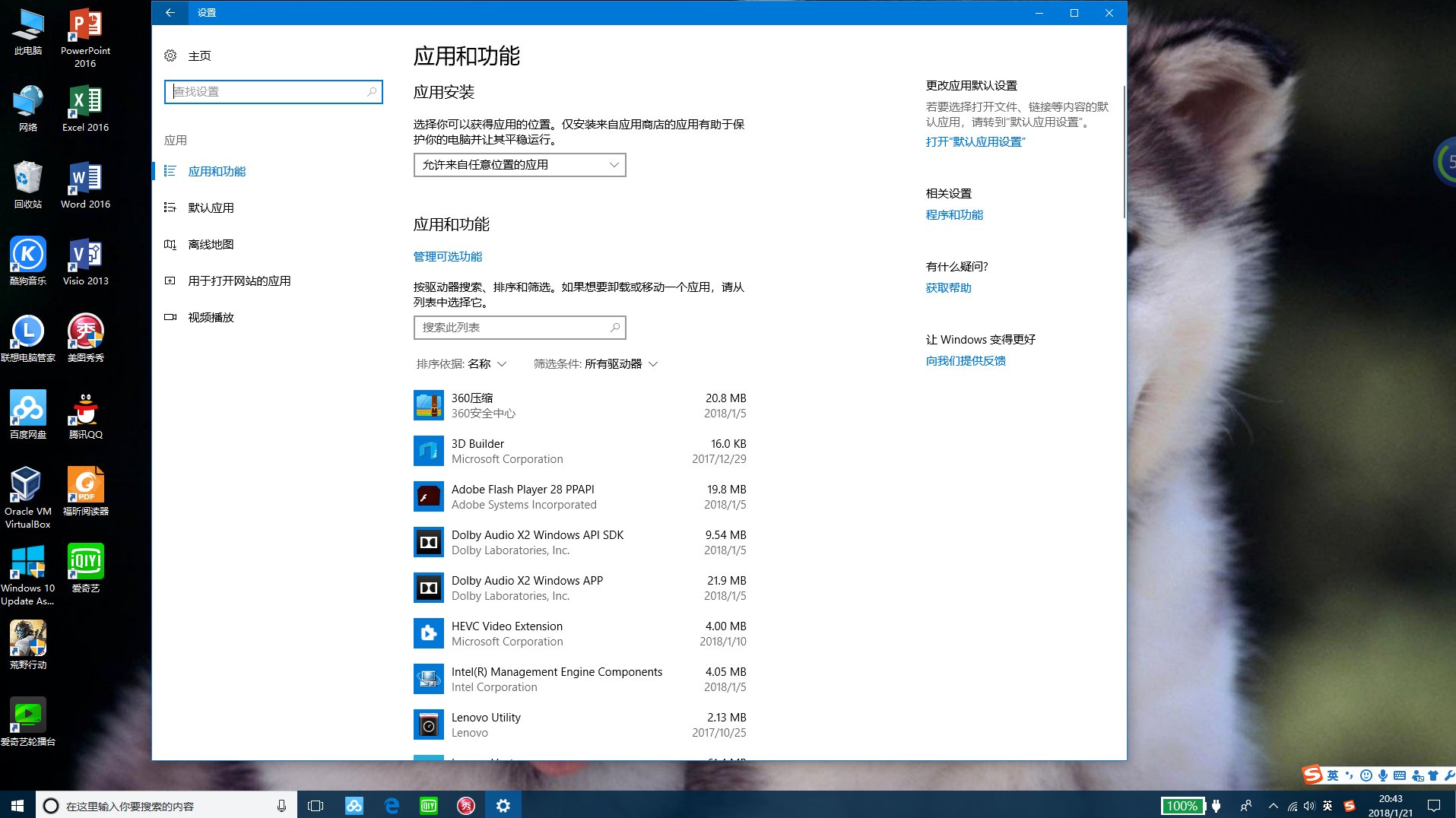Click the 向我们提供反馈 link

(x=966, y=360)
